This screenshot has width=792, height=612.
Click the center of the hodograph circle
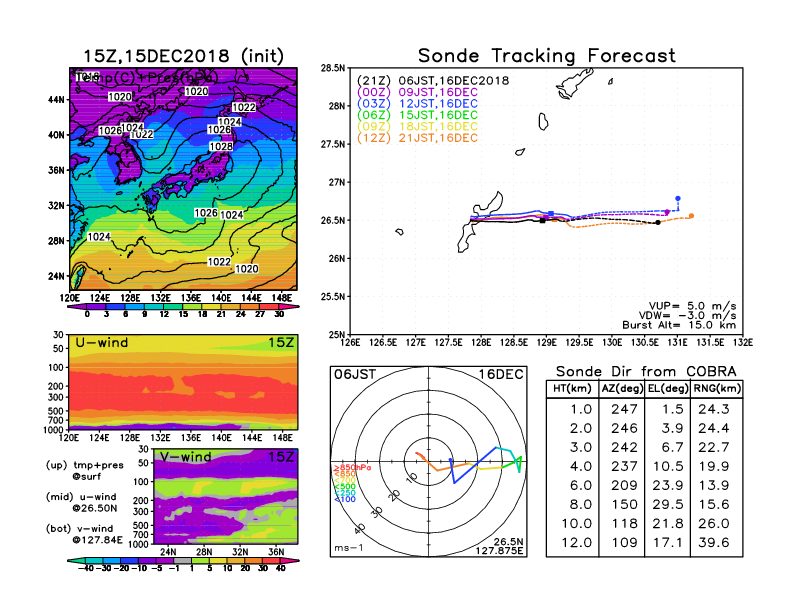(x=430, y=460)
